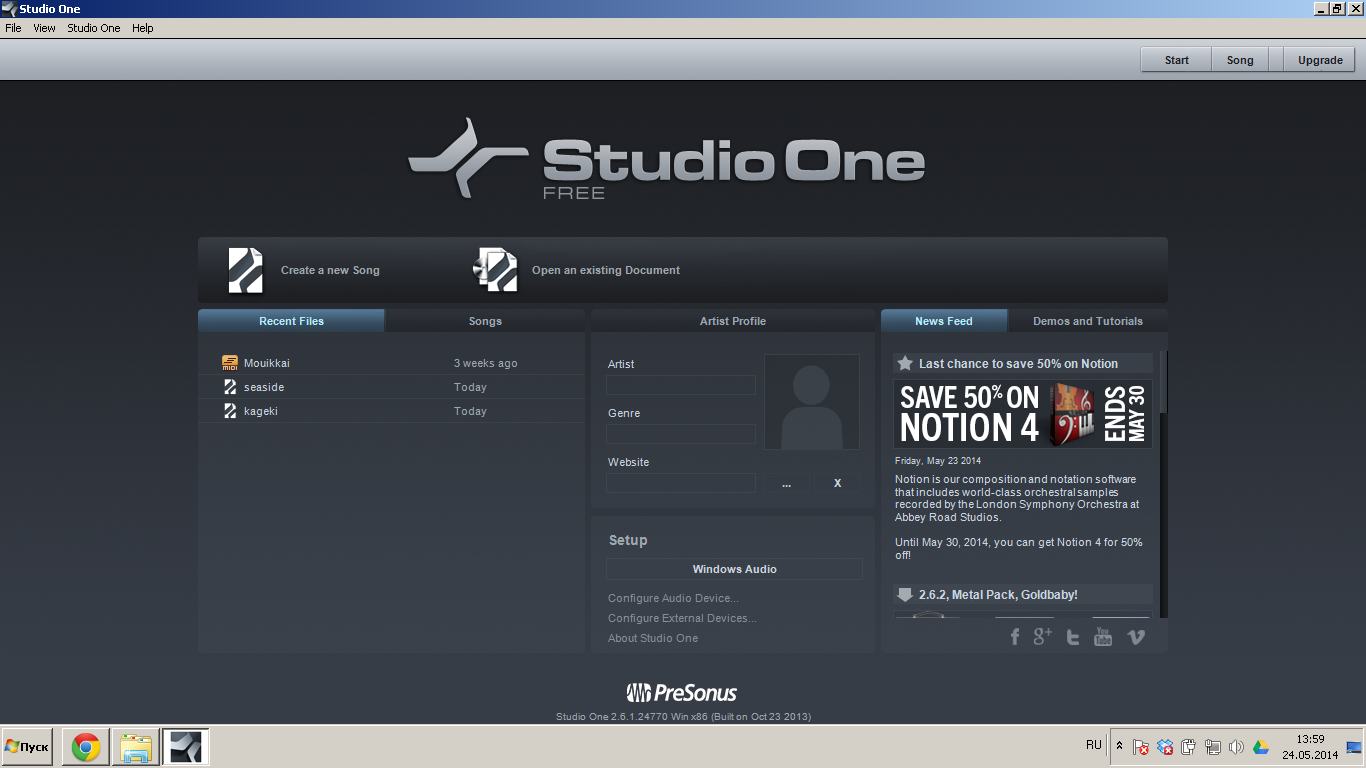The image size is (1366, 768).
Task: Switch to the Recent Files tab
Action: pyautogui.click(x=291, y=321)
